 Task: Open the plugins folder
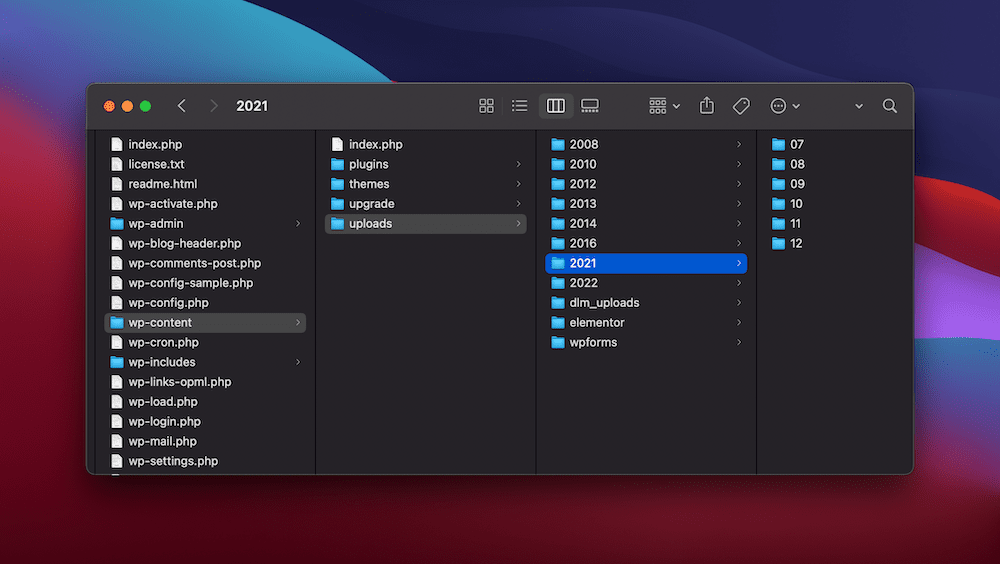tap(425, 164)
